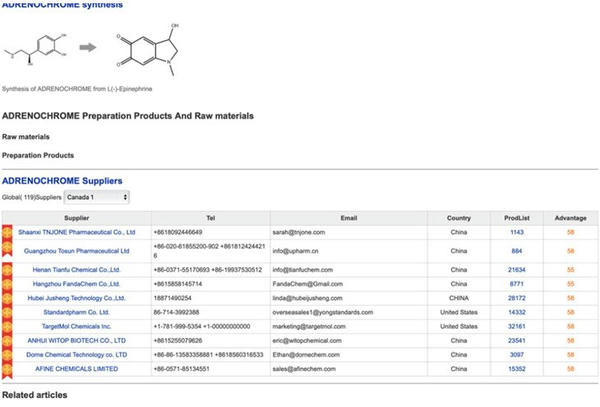
Task: Open product list 21634 for Henan Tianfu
Action: 517,270
